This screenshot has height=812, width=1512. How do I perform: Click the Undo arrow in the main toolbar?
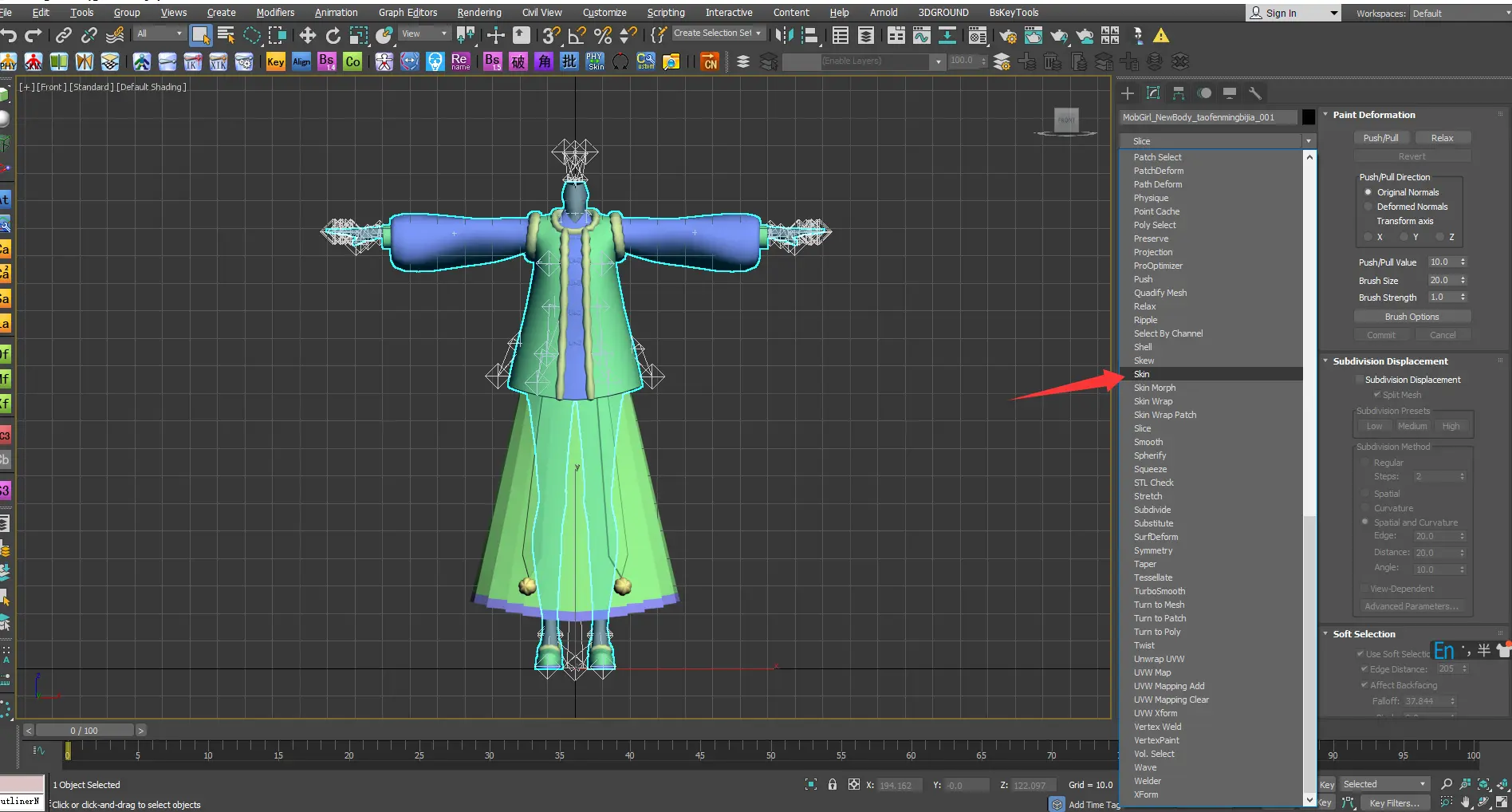point(9,35)
